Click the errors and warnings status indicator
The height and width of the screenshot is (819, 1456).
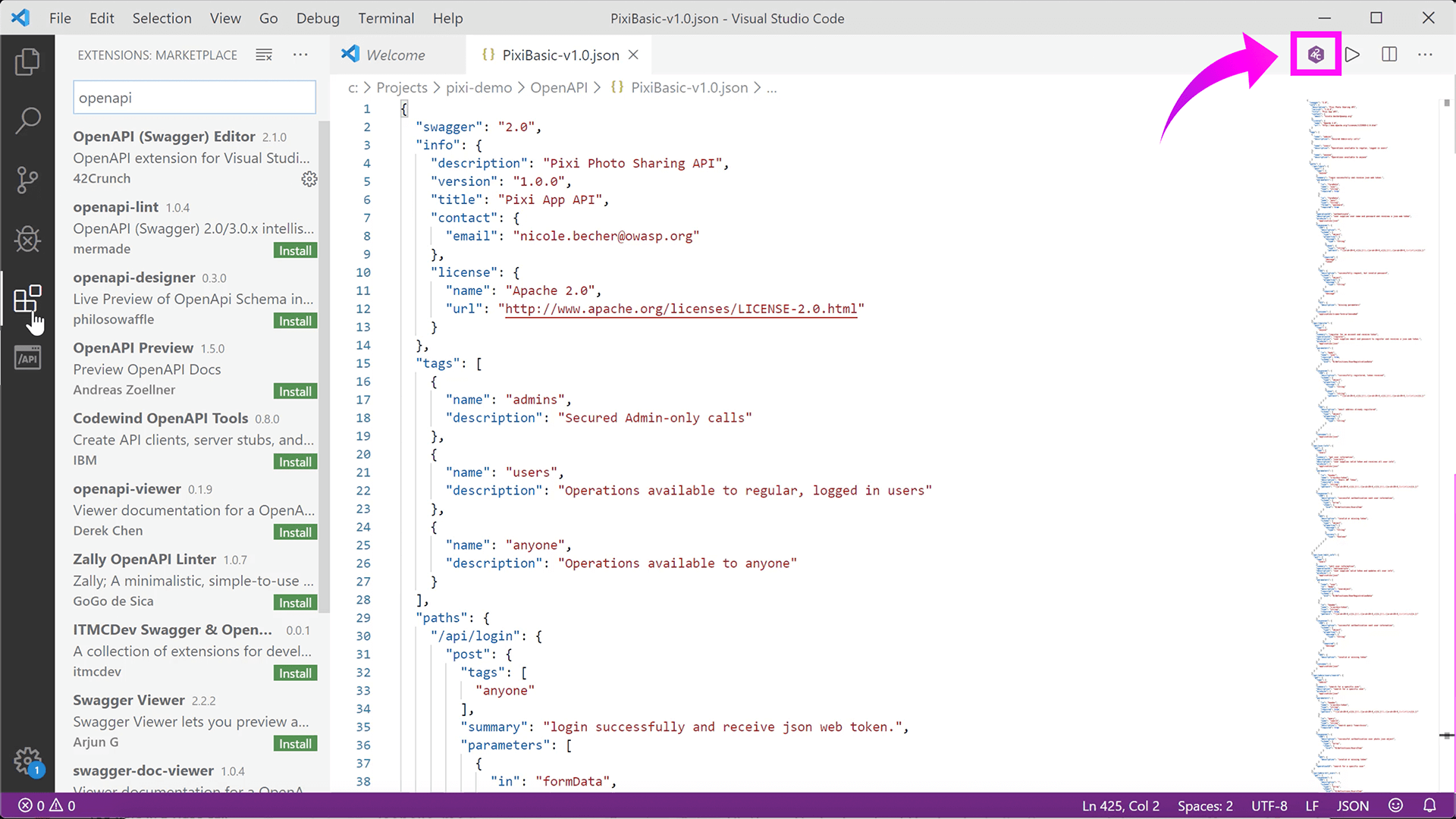(x=47, y=805)
